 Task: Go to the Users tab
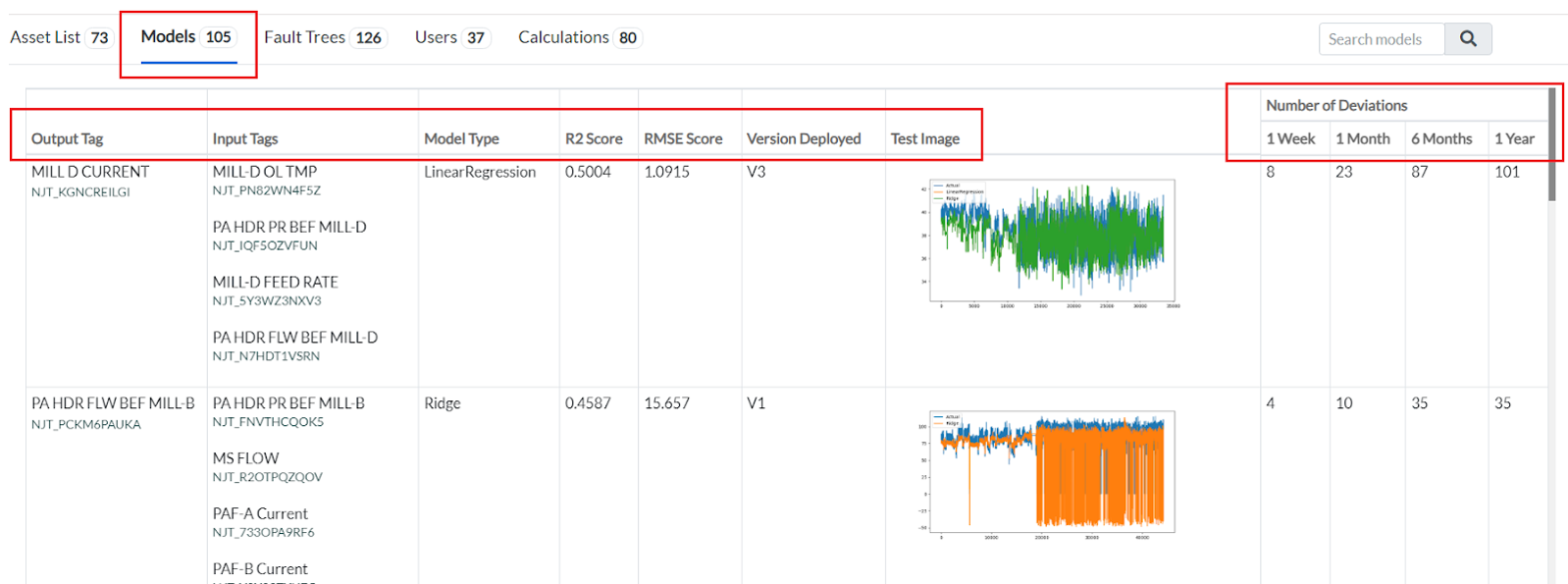point(452,37)
